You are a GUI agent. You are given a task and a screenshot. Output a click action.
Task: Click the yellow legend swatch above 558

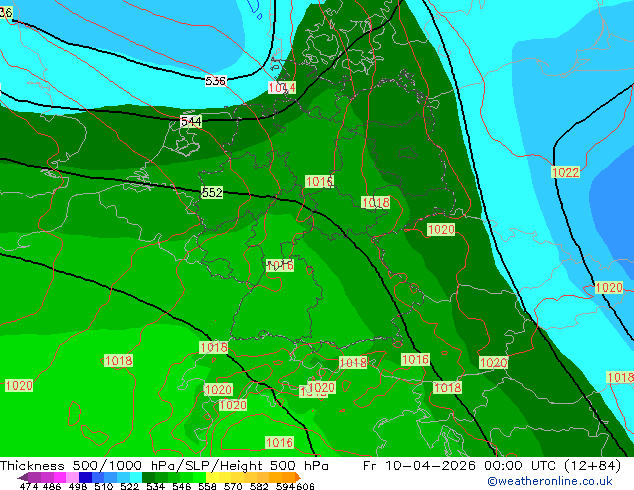tap(212, 477)
